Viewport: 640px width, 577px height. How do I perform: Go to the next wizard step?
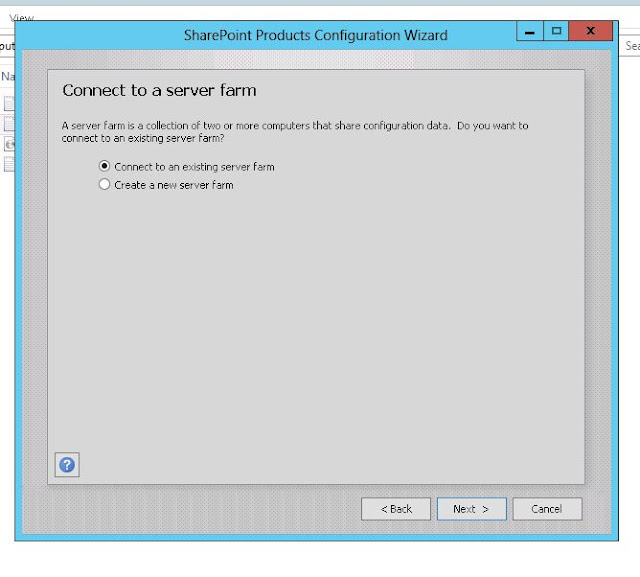tap(471, 508)
